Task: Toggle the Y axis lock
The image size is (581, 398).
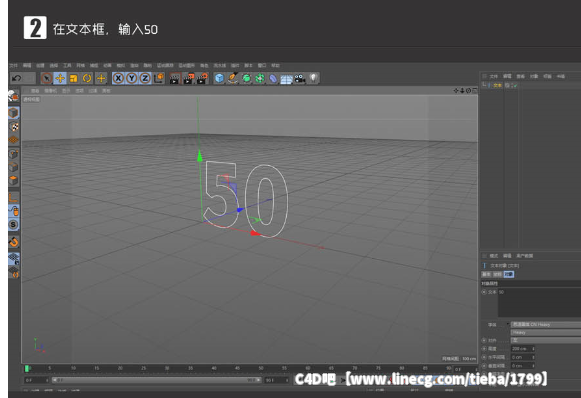Action: tap(132, 78)
